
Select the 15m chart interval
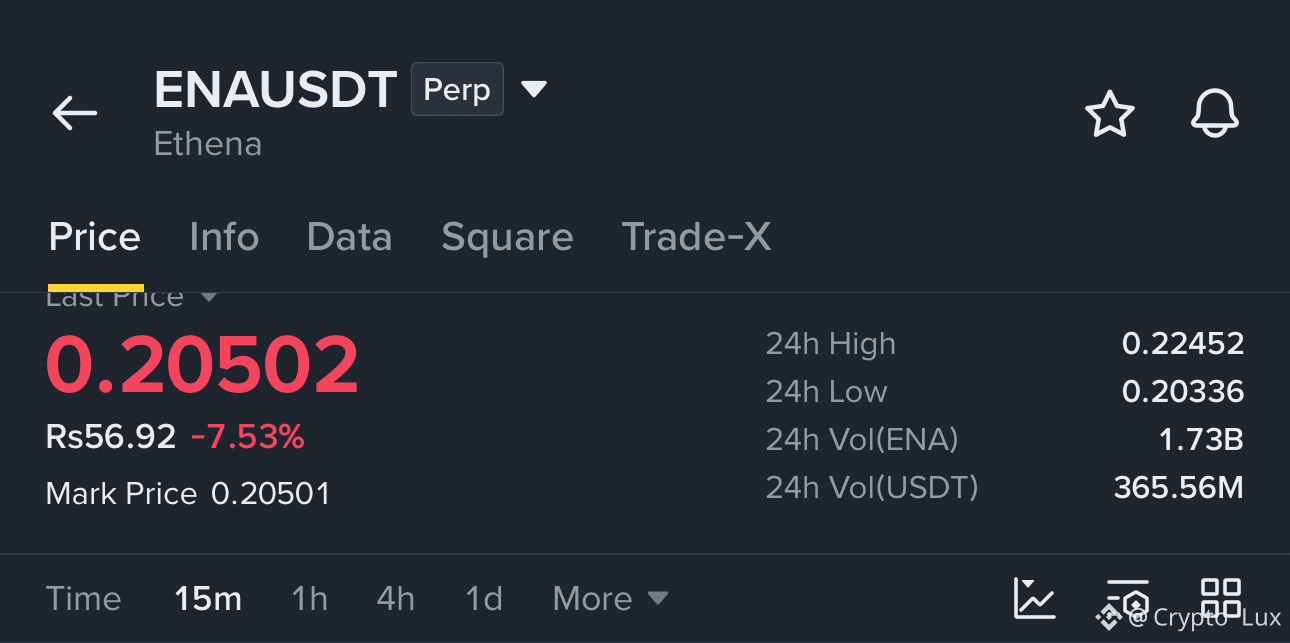(208, 599)
